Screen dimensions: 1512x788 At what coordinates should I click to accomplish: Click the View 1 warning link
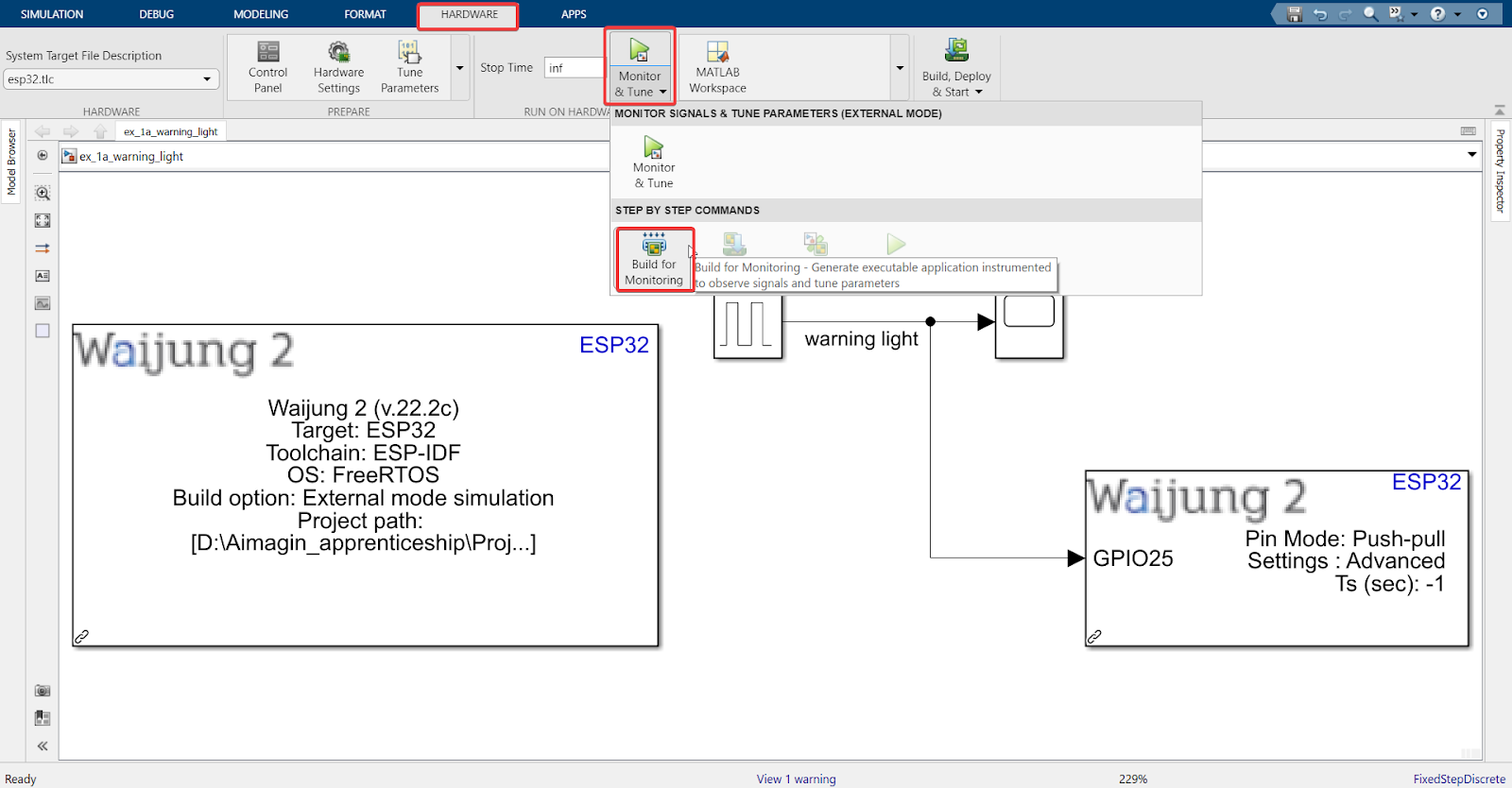pos(796,779)
